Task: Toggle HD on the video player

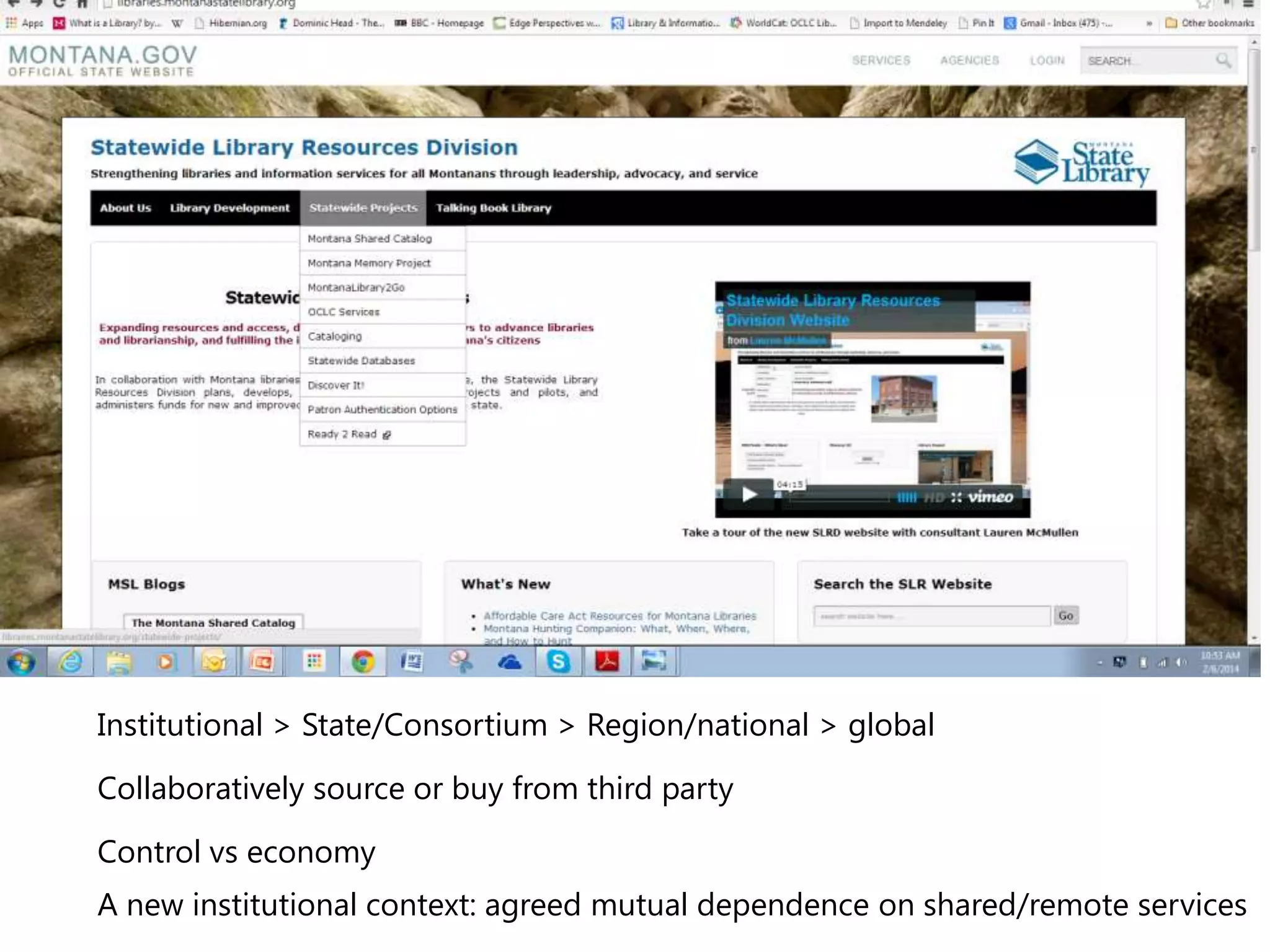Action: pos(934,497)
